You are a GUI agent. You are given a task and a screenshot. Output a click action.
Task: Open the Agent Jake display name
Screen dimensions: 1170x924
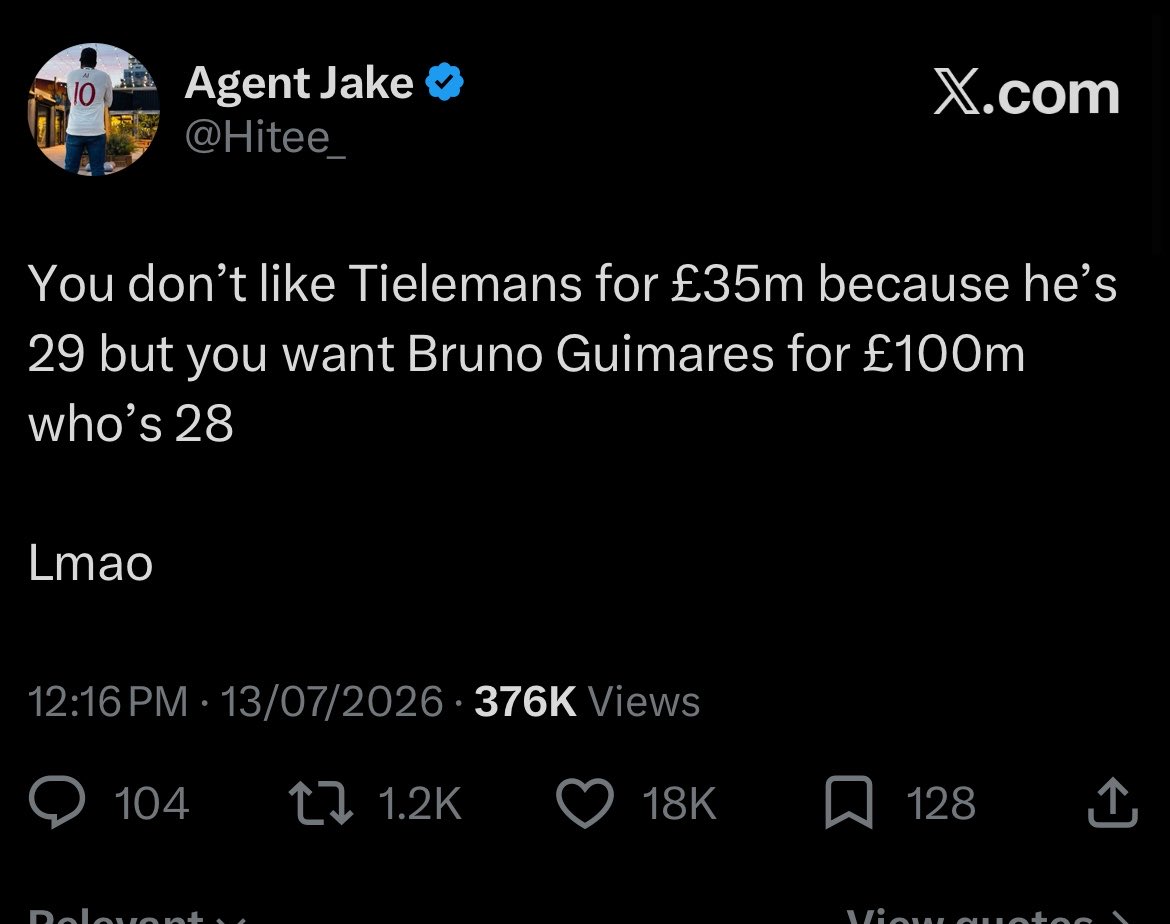pyautogui.click(x=298, y=83)
